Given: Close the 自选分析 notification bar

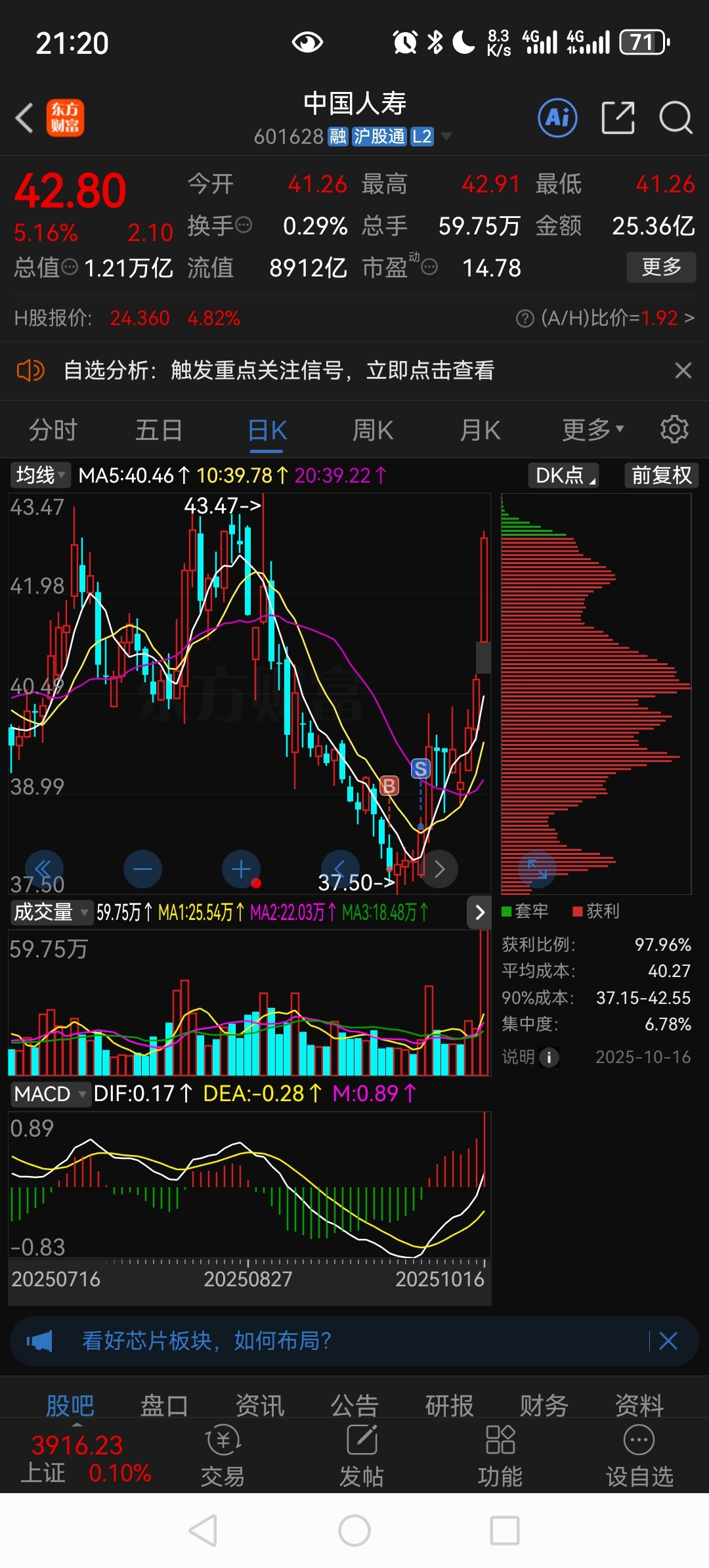Looking at the screenshot, I should pos(683,370).
